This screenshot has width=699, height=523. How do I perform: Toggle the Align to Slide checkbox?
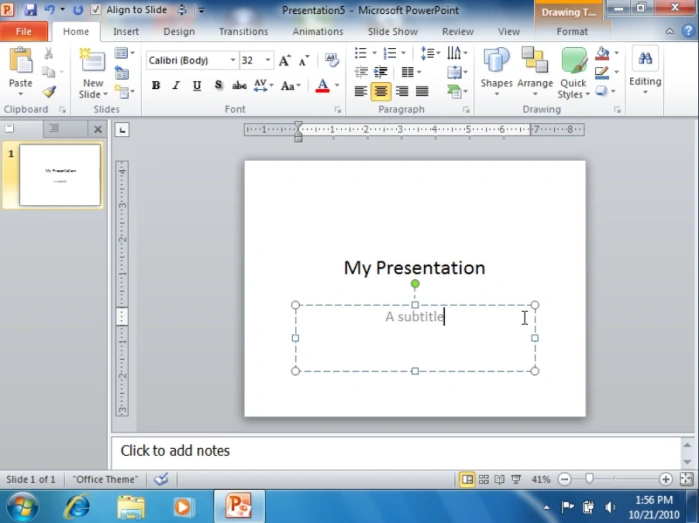(96, 9)
